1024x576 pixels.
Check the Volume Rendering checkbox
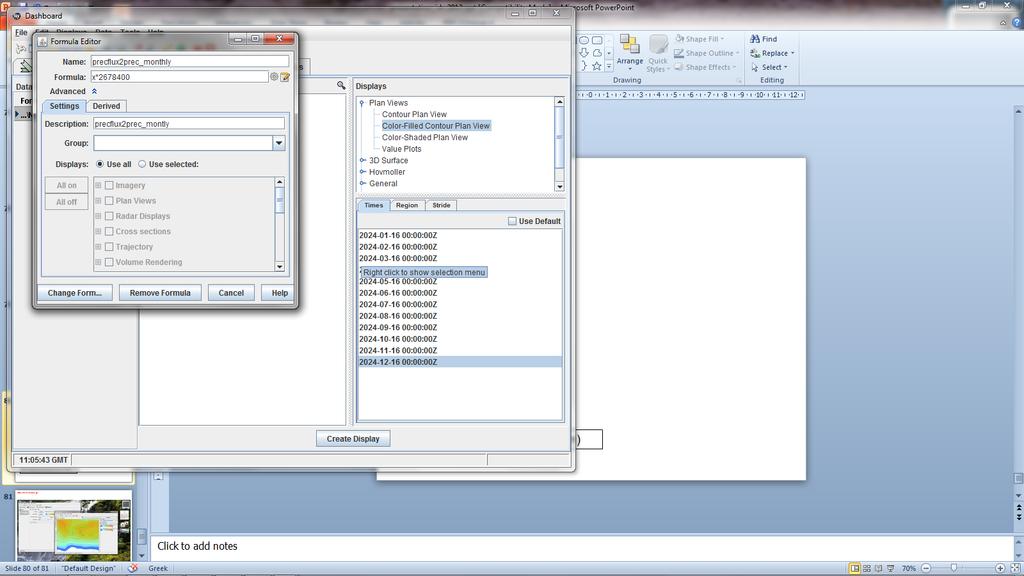109,262
